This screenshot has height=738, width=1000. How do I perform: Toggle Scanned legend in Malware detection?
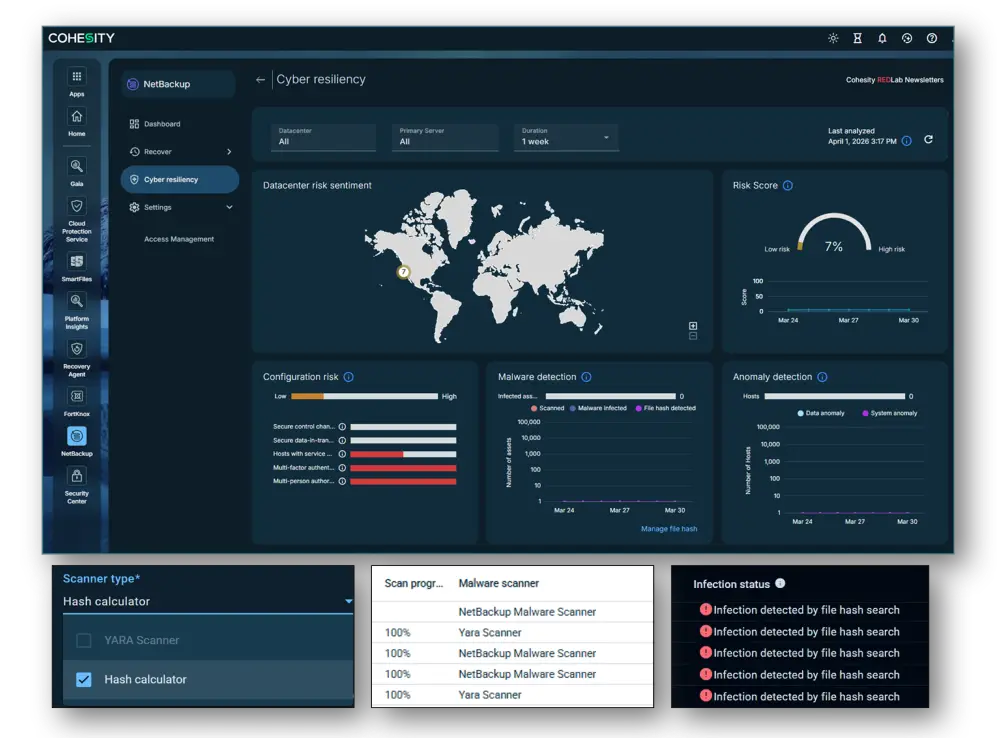pyautogui.click(x=548, y=408)
